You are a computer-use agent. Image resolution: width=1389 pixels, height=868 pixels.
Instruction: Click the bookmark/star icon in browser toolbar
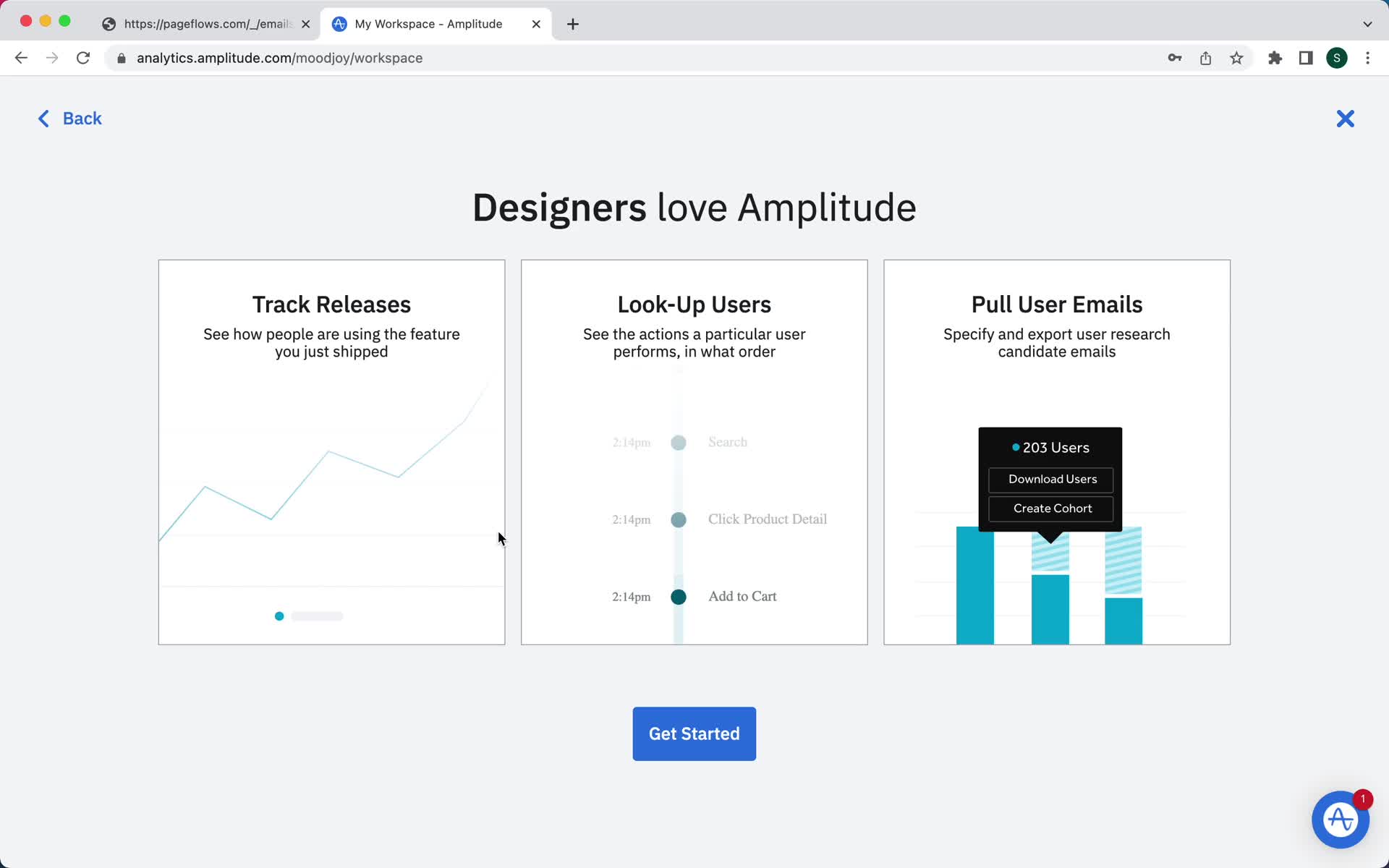point(1237,58)
